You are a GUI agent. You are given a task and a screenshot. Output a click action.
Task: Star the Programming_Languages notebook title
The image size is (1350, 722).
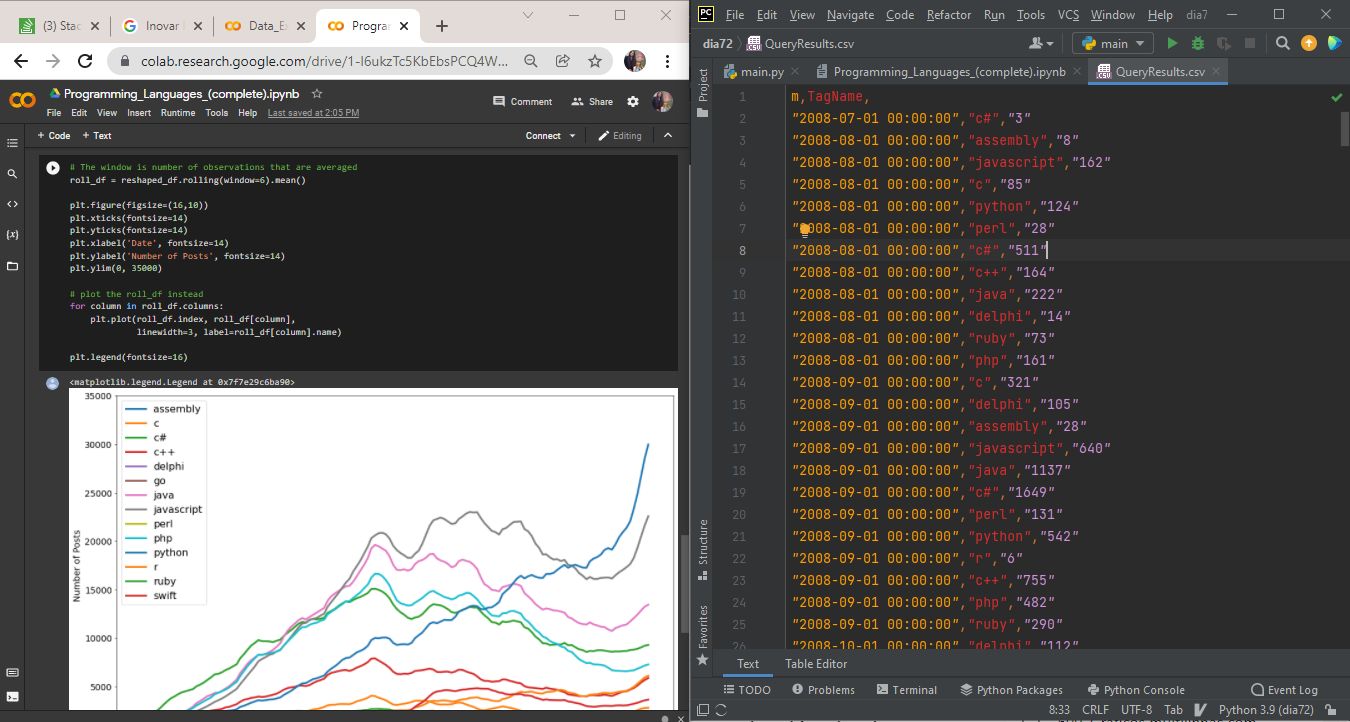[317, 93]
